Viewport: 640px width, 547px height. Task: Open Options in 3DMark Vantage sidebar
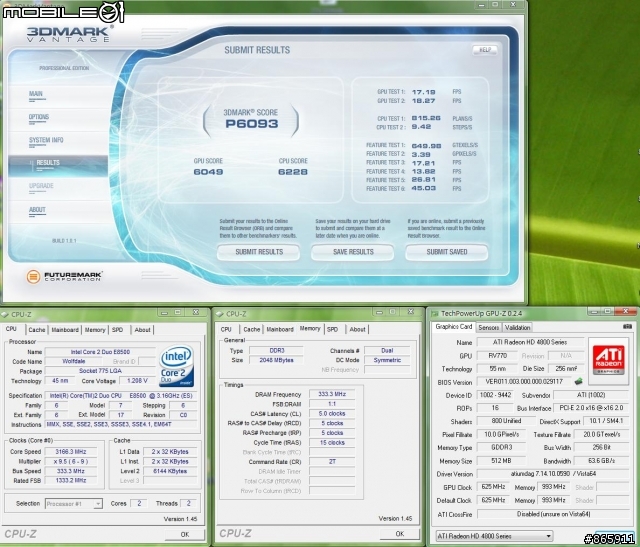[39, 118]
